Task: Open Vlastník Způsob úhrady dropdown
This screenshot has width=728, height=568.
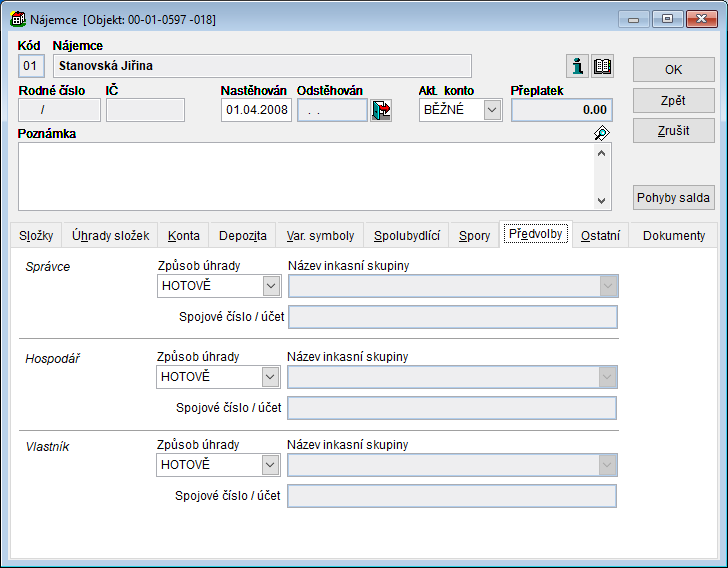Action: pyautogui.click(x=270, y=465)
